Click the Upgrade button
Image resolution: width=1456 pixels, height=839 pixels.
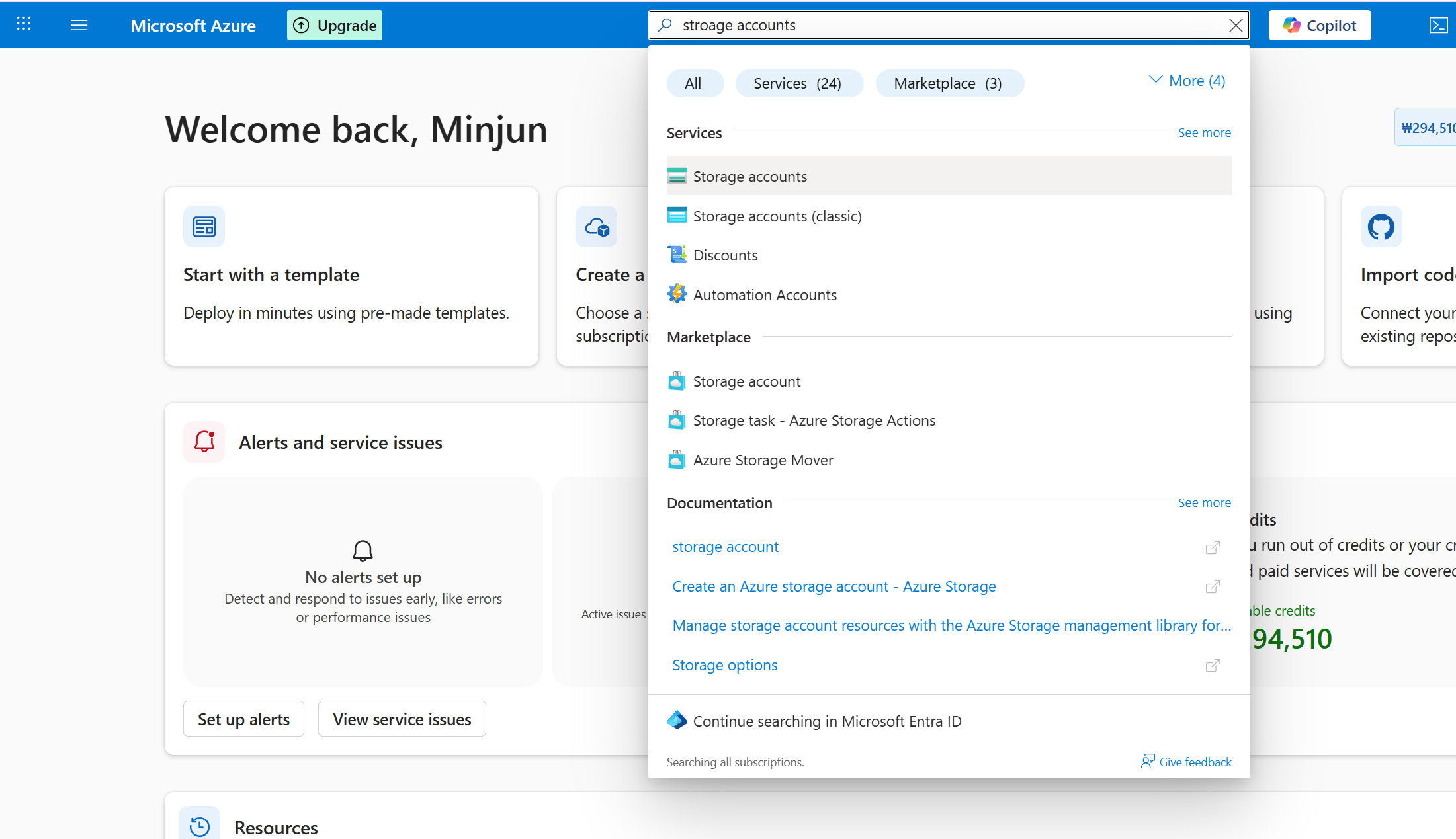coord(335,25)
